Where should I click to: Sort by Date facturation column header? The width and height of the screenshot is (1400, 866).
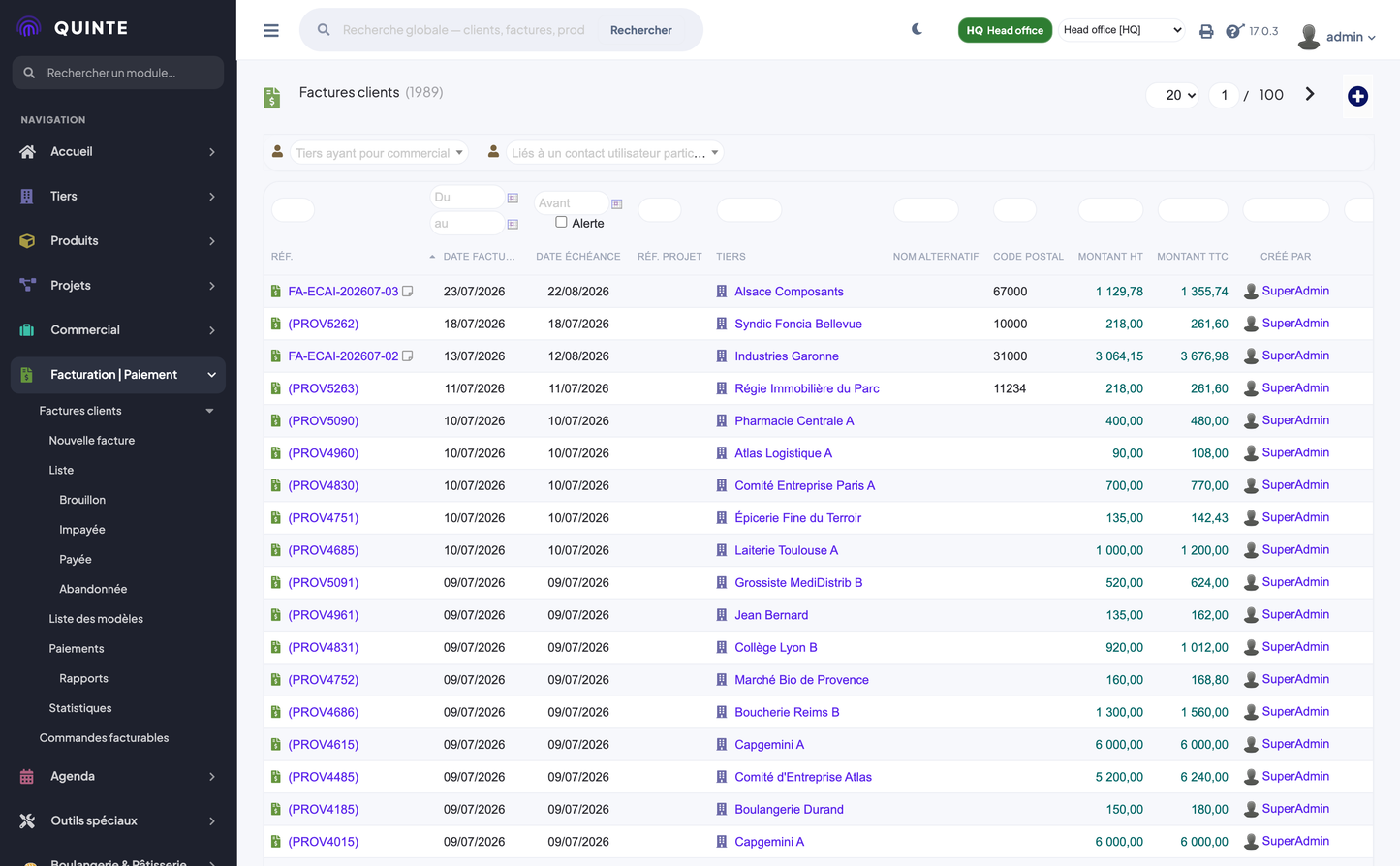point(479,257)
